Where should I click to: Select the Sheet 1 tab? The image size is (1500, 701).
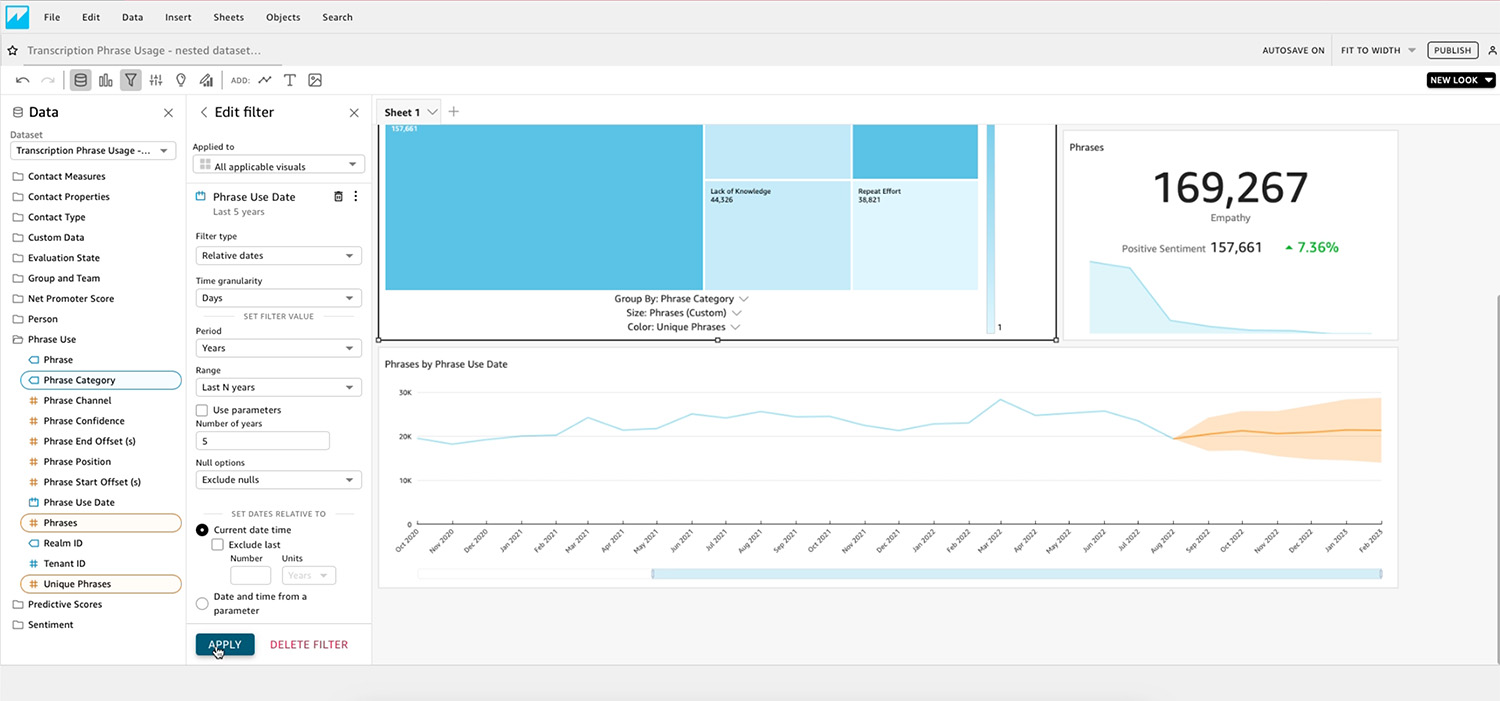tap(402, 112)
